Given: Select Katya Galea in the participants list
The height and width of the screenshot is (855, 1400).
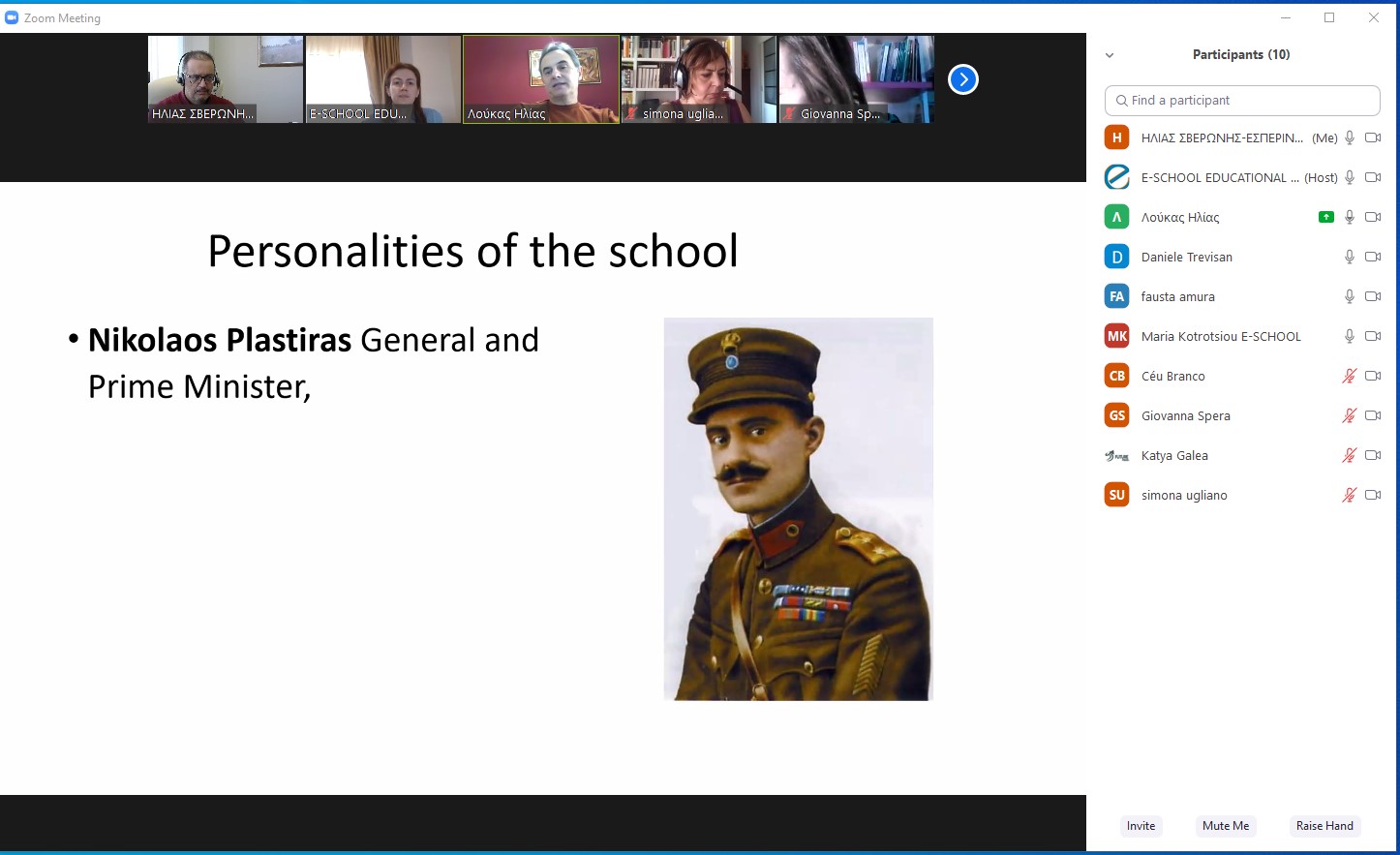Looking at the screenshot, I should [1174, 455].
